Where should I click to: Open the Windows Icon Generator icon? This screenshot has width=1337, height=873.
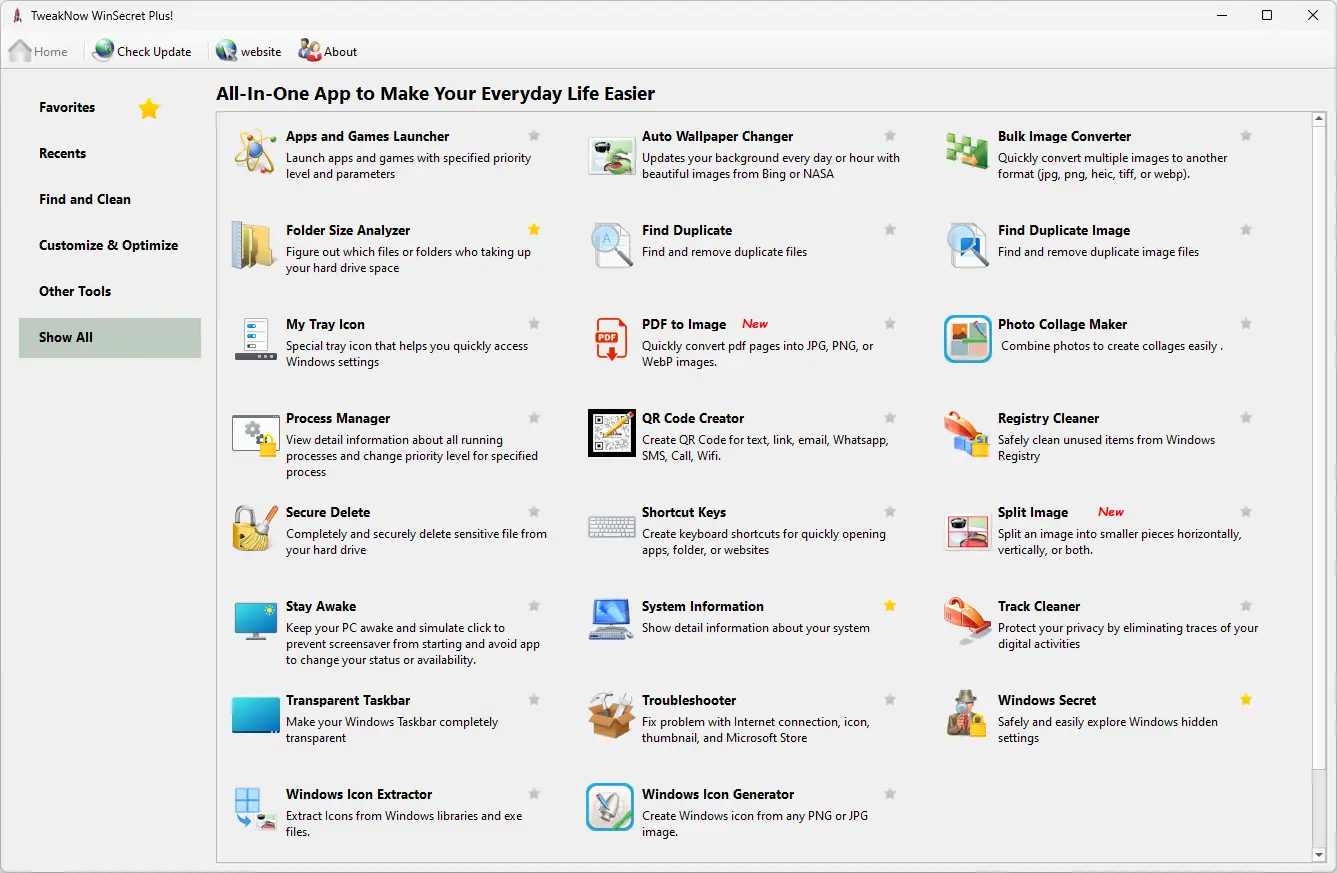tap(611, 809)
